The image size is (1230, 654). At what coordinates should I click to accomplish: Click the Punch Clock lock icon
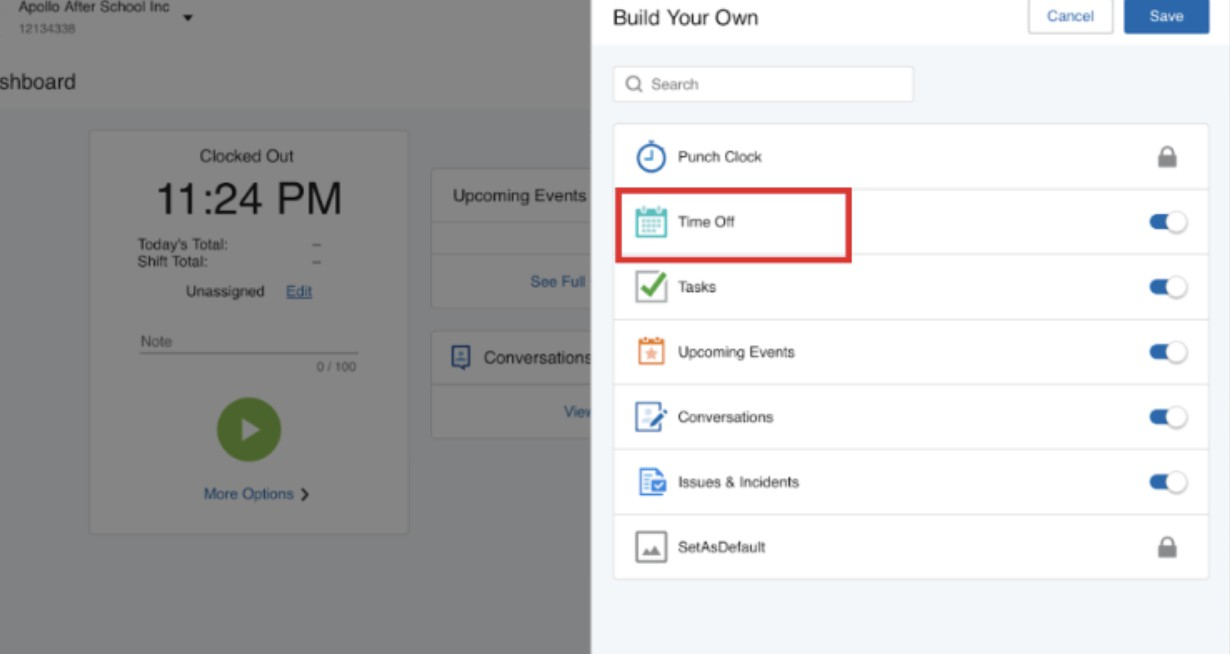point(1167,157)
